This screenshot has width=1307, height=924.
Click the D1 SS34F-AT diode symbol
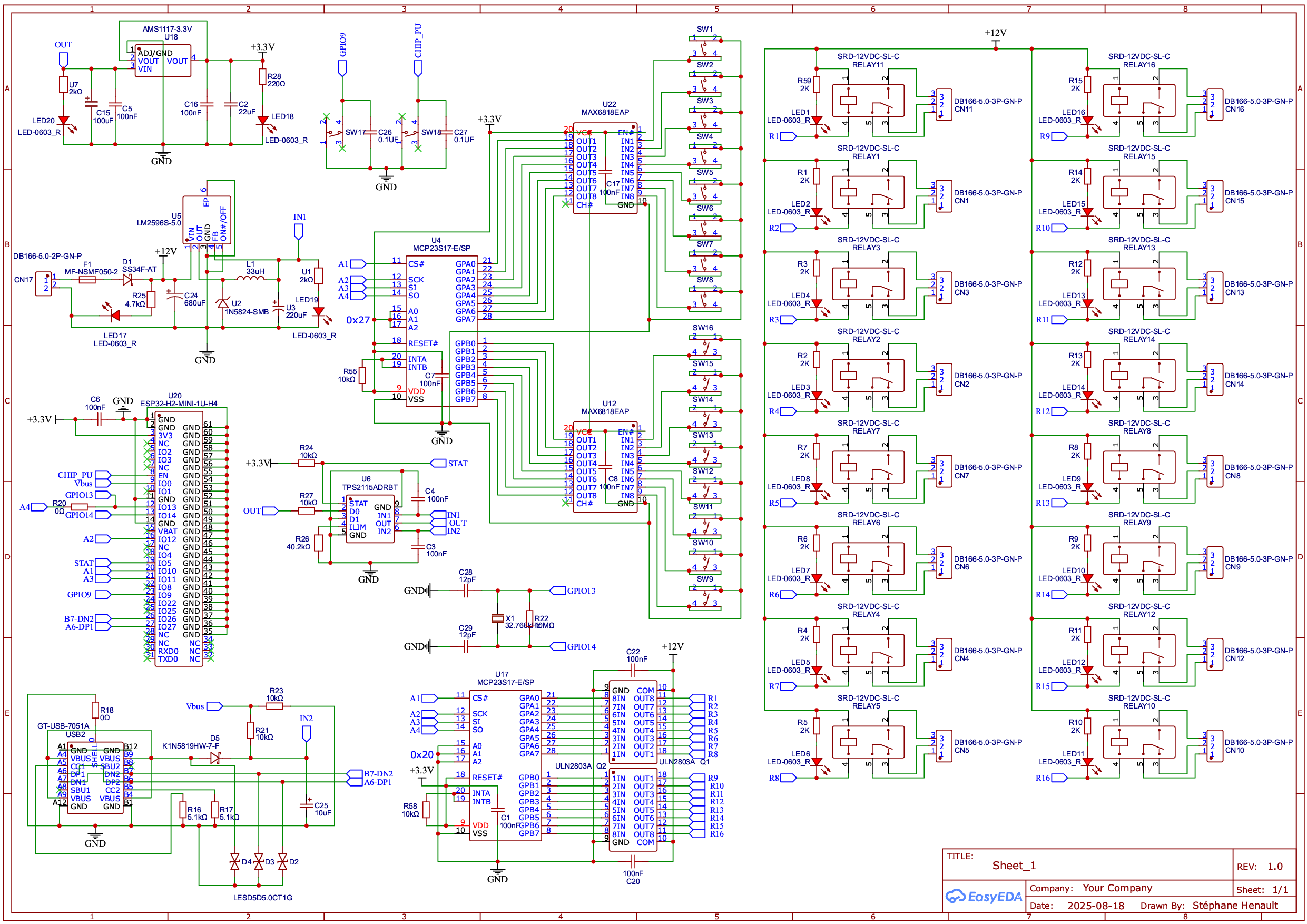click(x=127, y=280)
